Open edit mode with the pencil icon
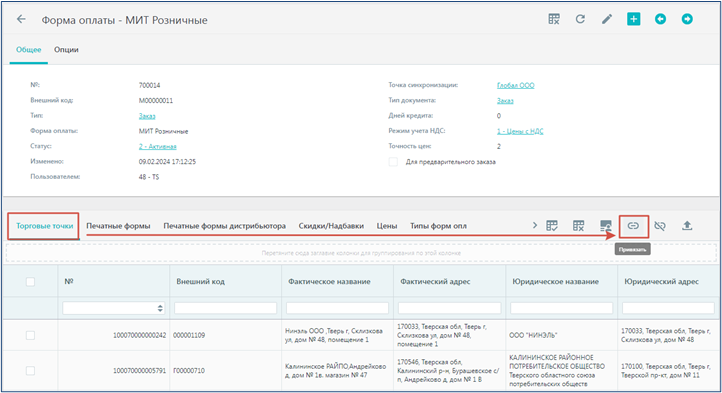 (x=607, y=19)
